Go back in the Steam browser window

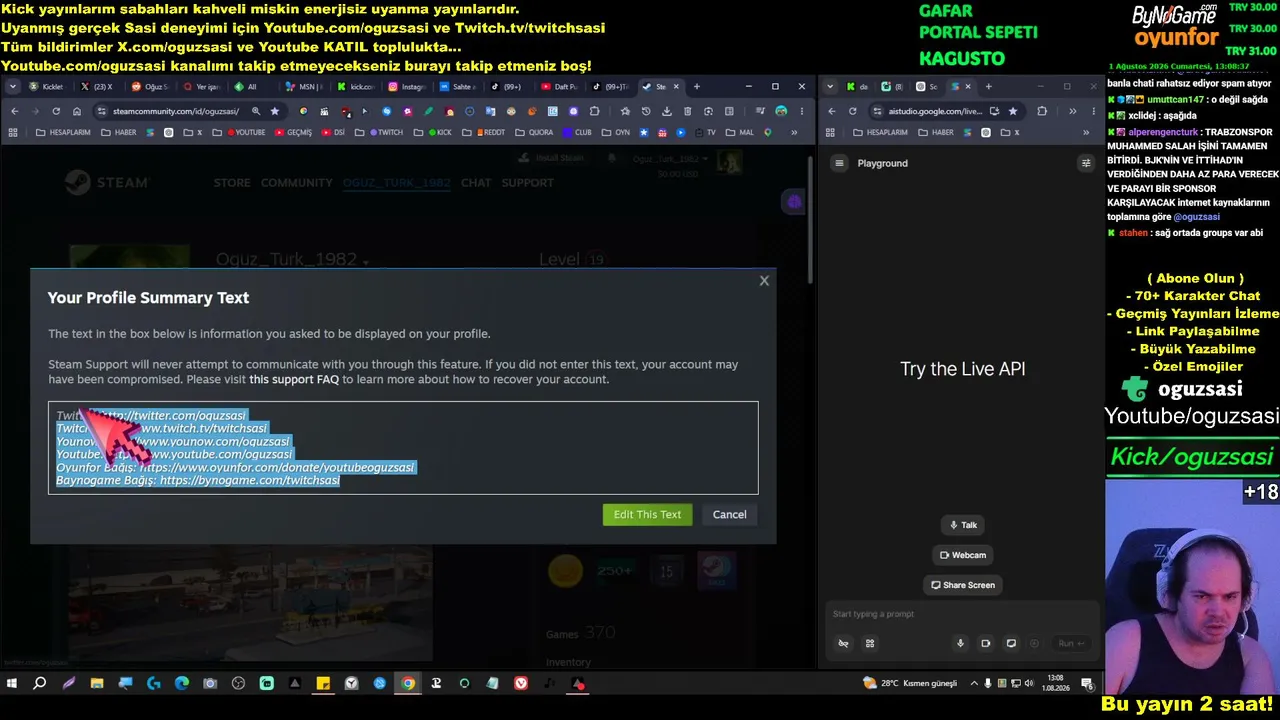(14, 111)
